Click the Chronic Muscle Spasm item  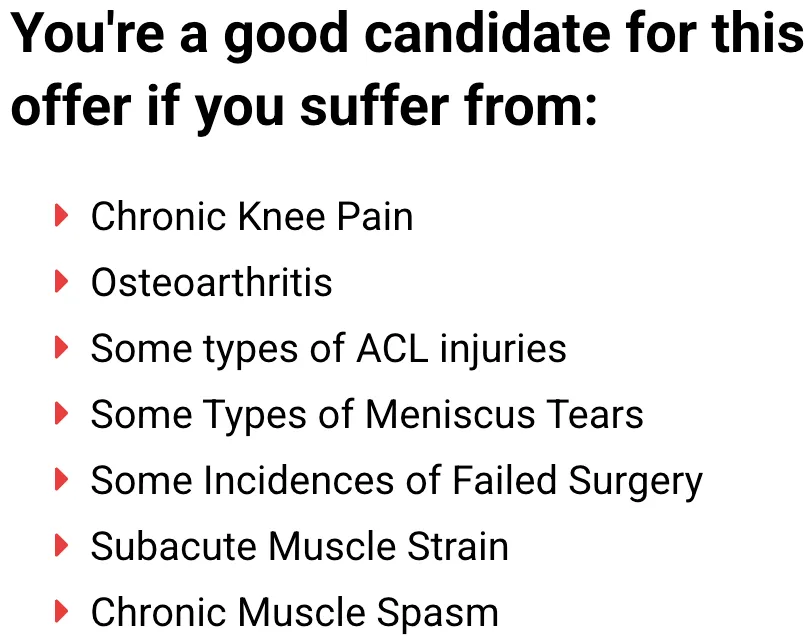point(295,614)
